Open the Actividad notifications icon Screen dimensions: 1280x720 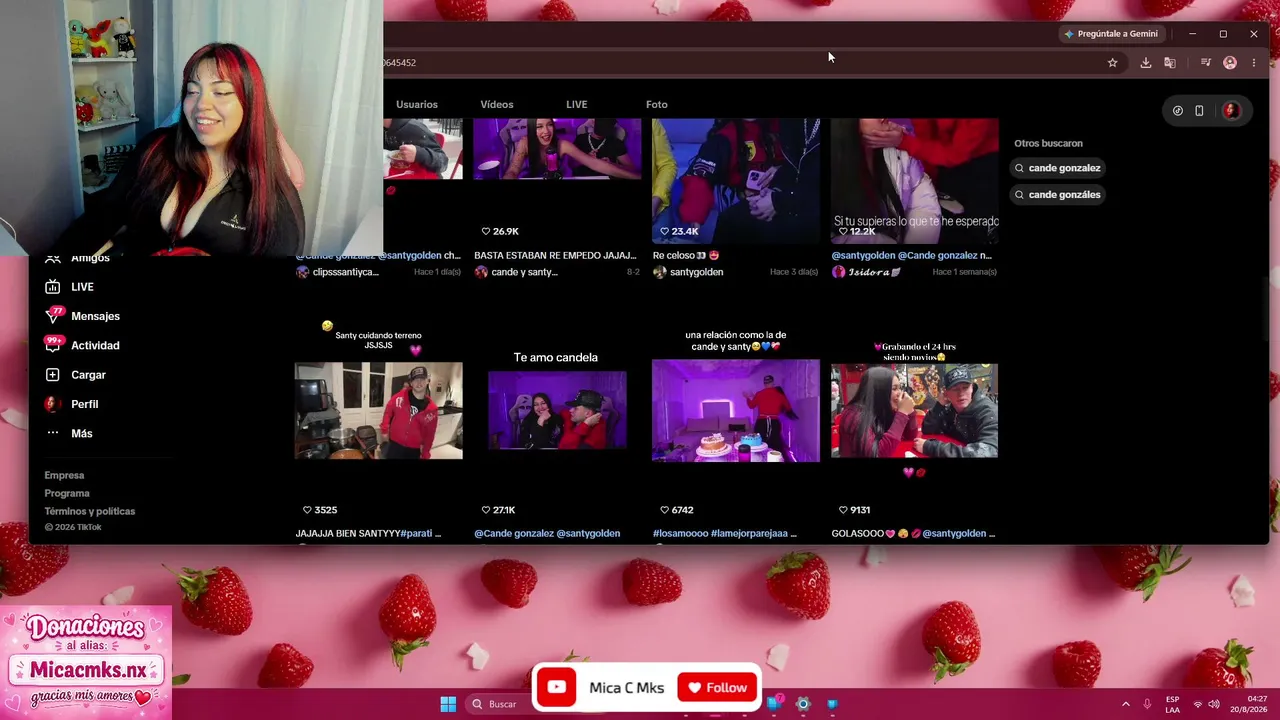tap(53, 345)
